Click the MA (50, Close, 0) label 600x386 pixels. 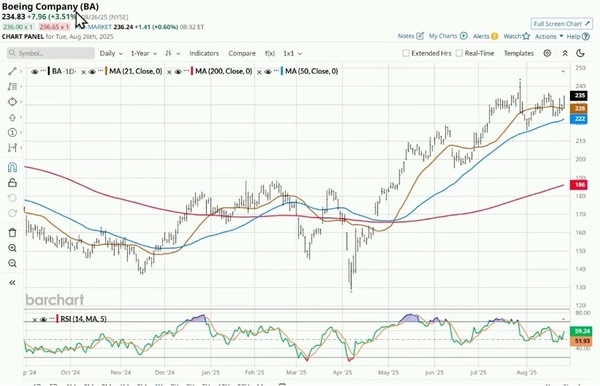[311, 71]
